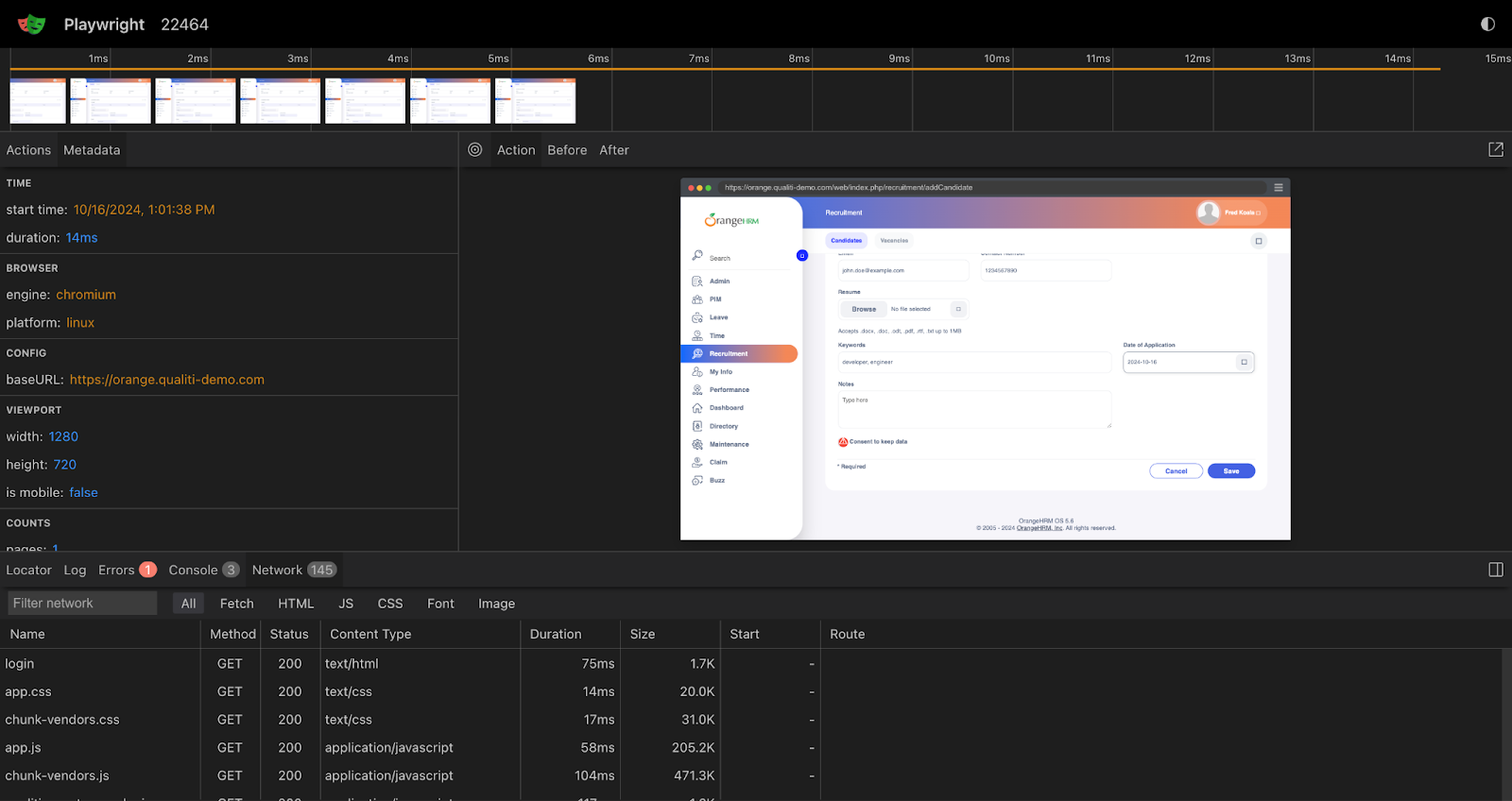Sort by the Route column header
The height and width of the screenshot is (801, 1512).
click(1162, 634)
